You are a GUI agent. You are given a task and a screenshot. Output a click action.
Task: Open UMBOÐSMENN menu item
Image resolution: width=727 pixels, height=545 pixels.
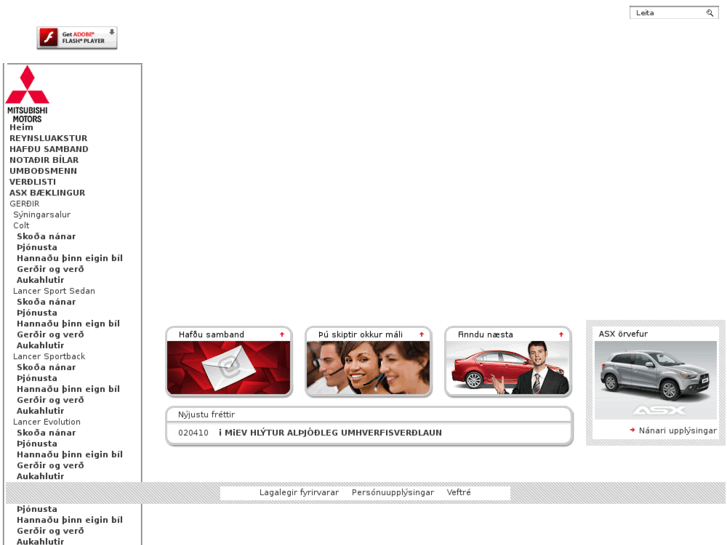pyautogui.click(x=43, y=171)
